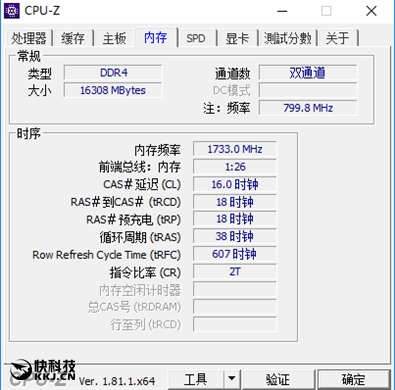Viewport: 395px width, 390px height.
Task: Click the 16308 MBytes size field
Action: (113, 90)
